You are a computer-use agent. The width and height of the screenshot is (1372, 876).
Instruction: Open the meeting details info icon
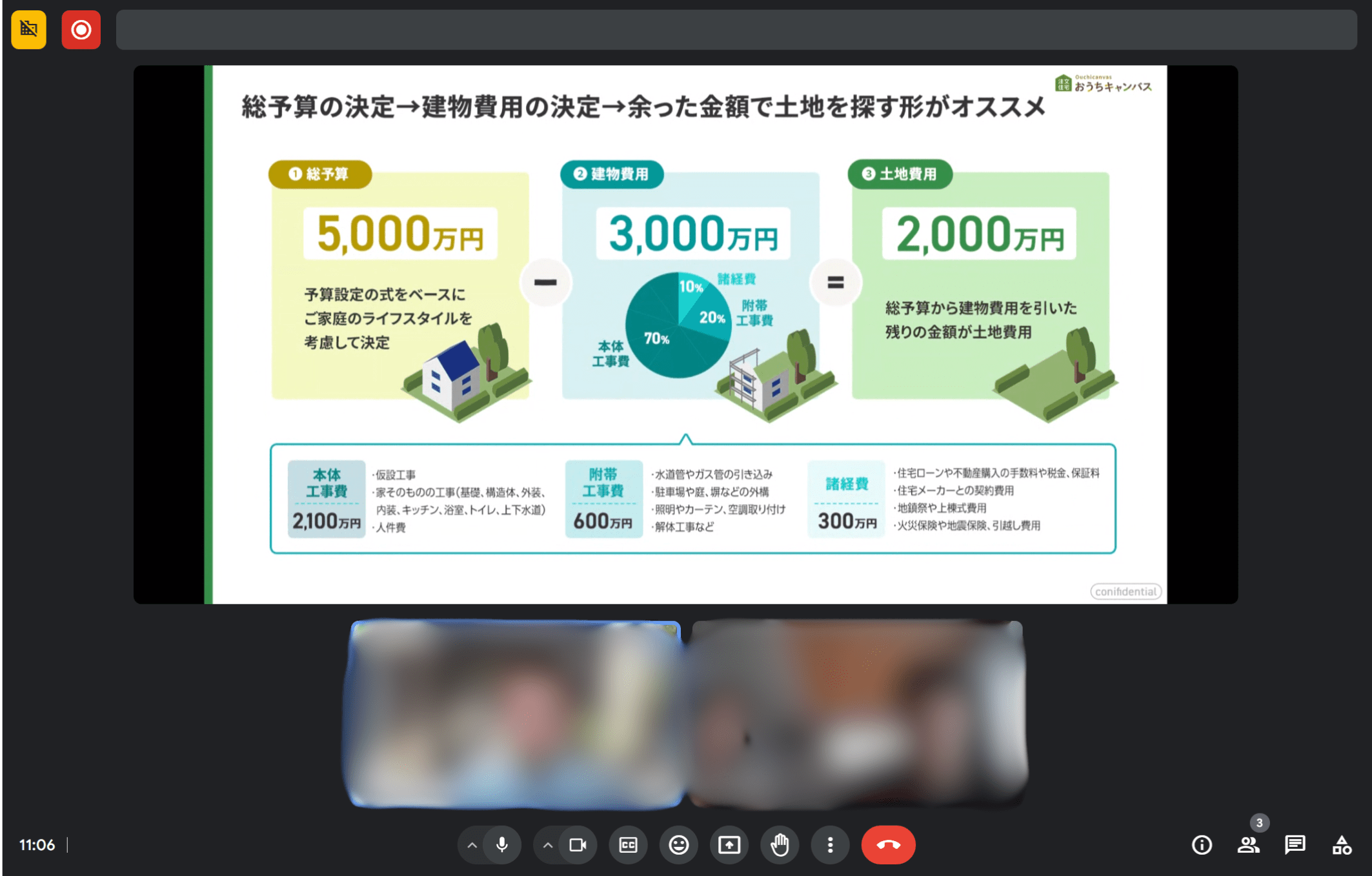pyautogui.click(x=1202, y=844)
